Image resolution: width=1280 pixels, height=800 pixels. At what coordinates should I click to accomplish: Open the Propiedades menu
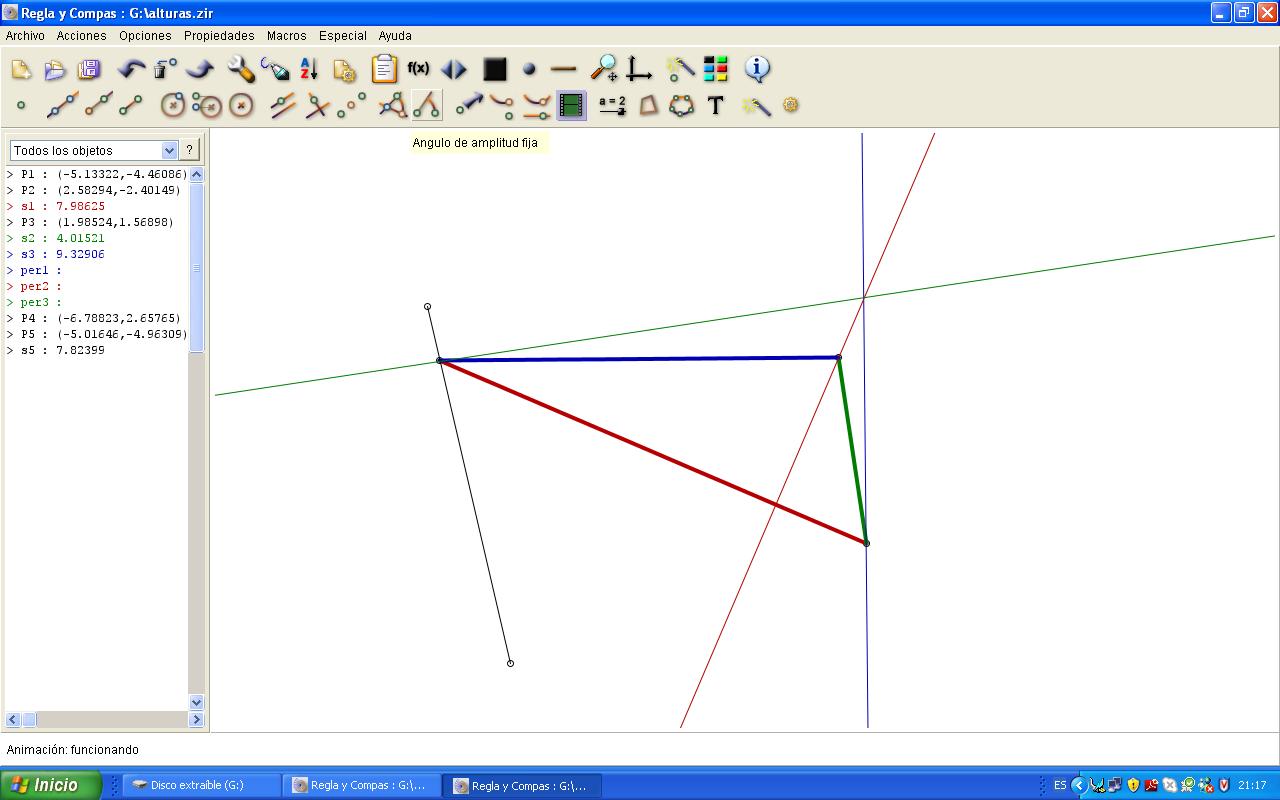point(219,35)
